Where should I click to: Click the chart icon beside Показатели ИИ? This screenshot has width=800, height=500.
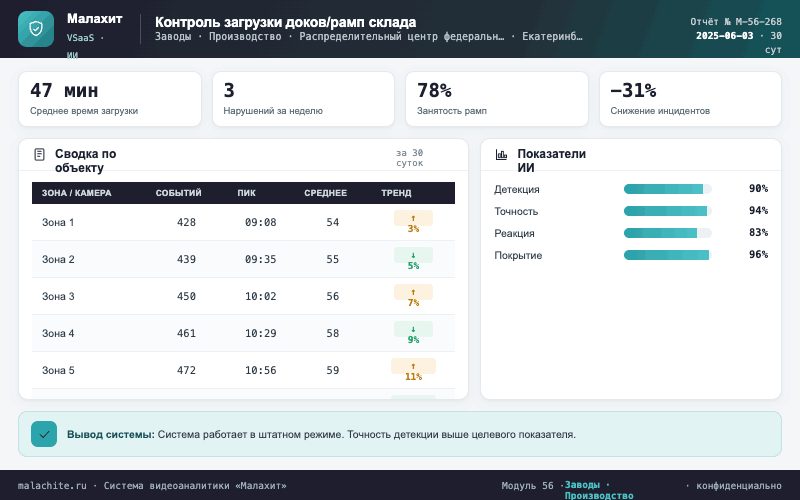click(502, 154)
